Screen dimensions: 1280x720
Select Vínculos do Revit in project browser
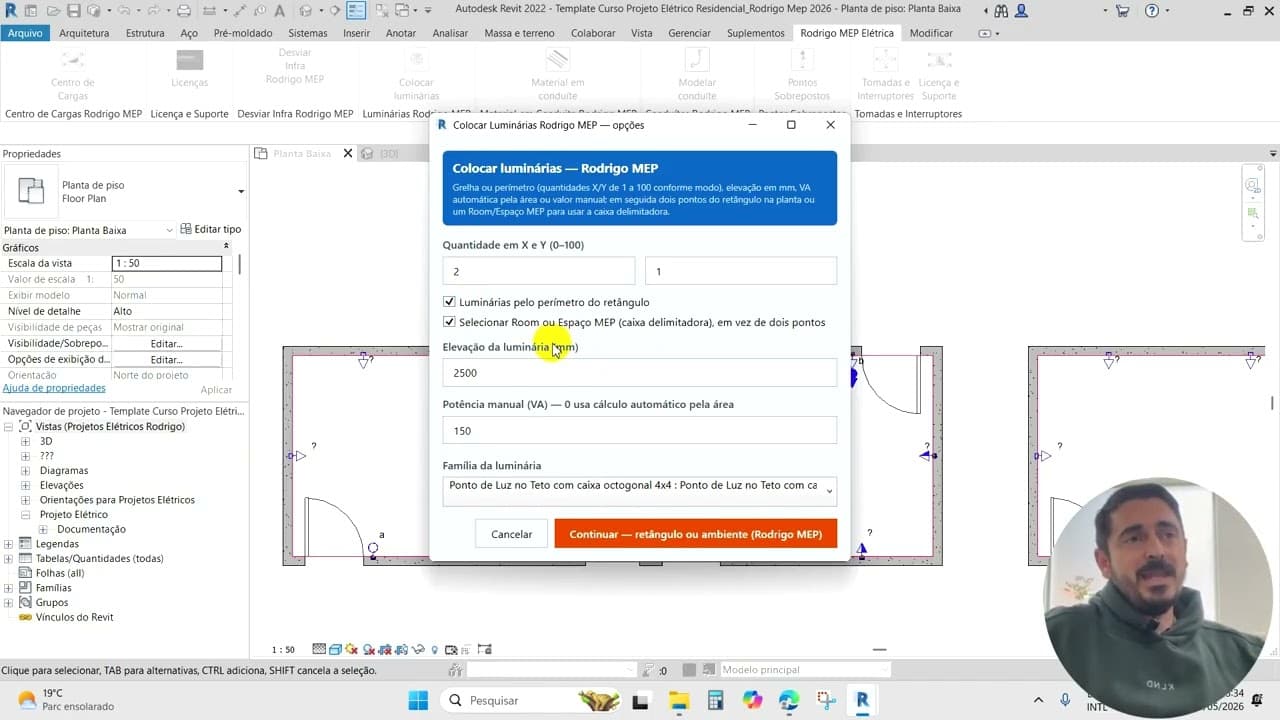coord(74,617)
